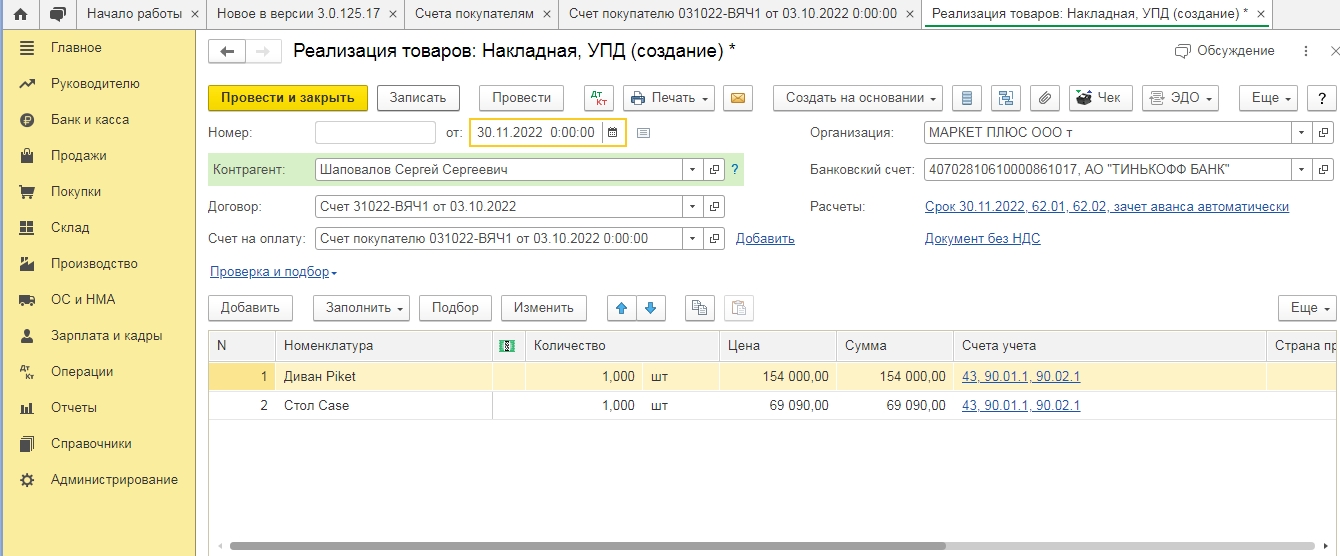Open the discussions chat bubble icon

coord(57,14)
